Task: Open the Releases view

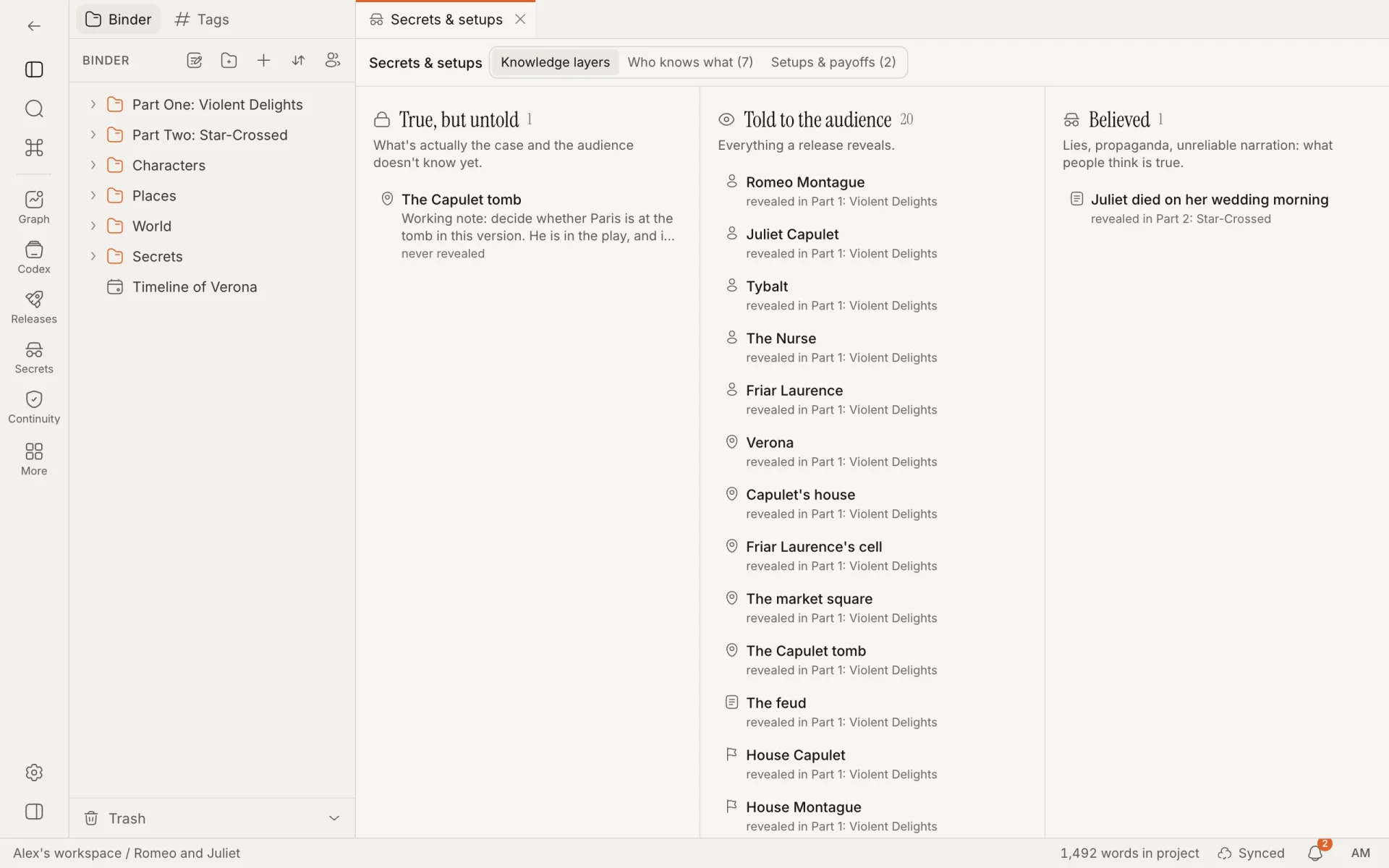Action: pos(34,307)
